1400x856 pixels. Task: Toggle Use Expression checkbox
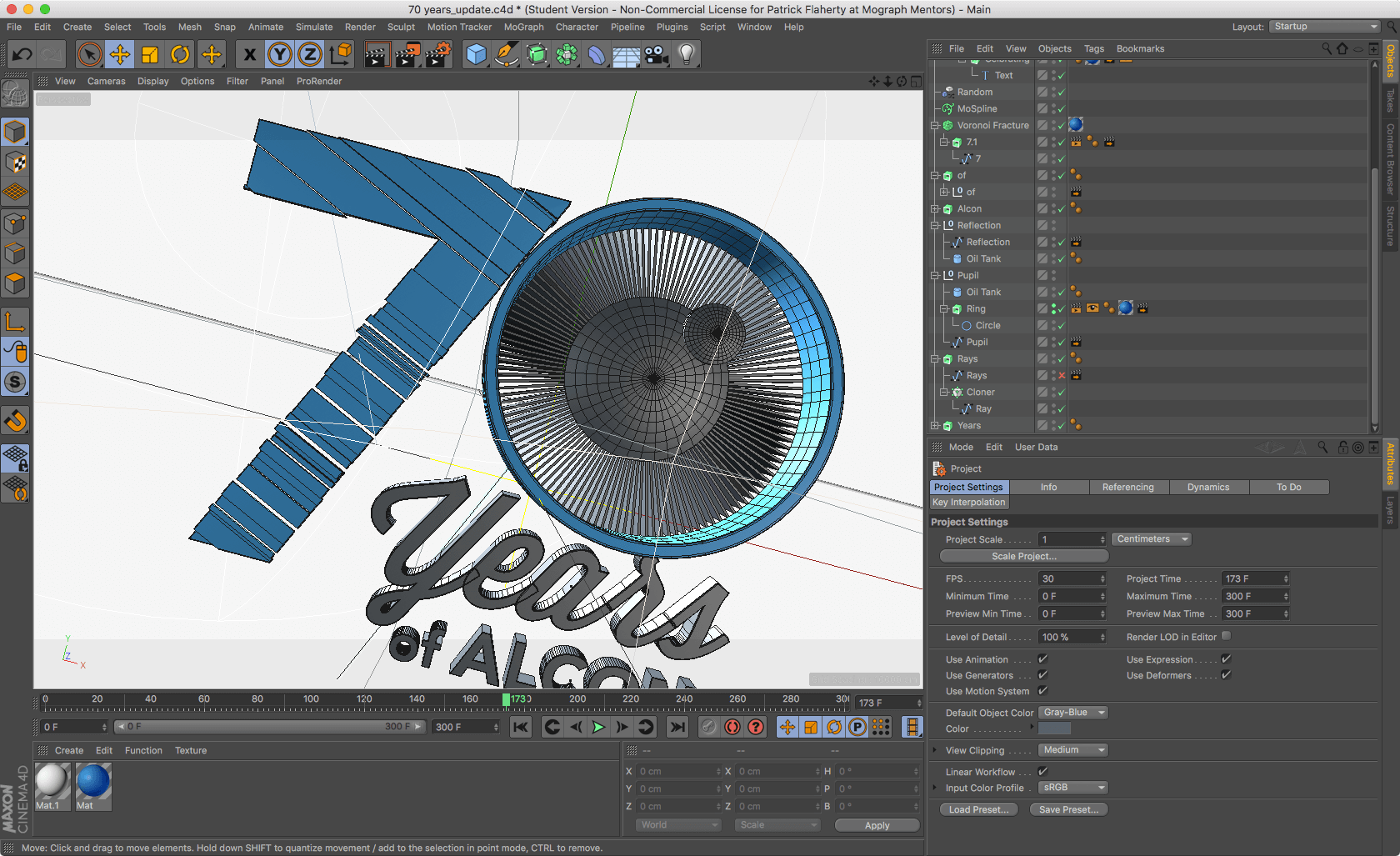tap(1226, 659)
